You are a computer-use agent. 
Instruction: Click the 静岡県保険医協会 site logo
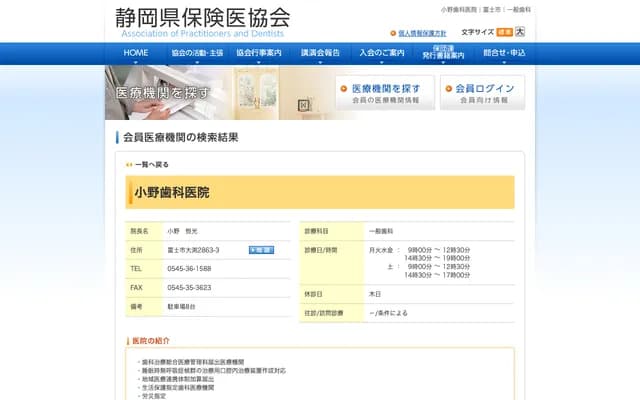(203, 23)
